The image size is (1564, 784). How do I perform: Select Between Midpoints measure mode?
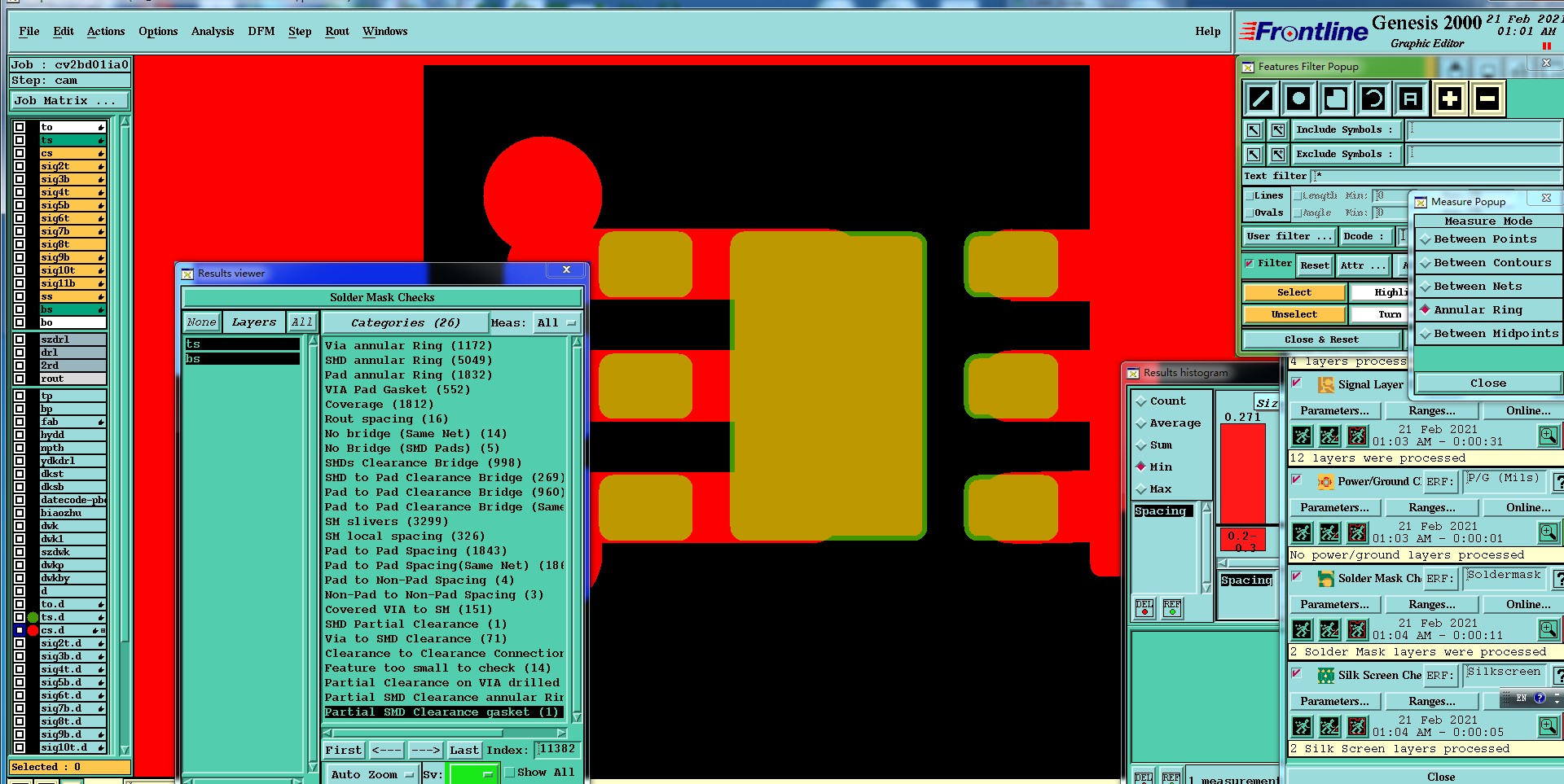[x=1487, y=334]
